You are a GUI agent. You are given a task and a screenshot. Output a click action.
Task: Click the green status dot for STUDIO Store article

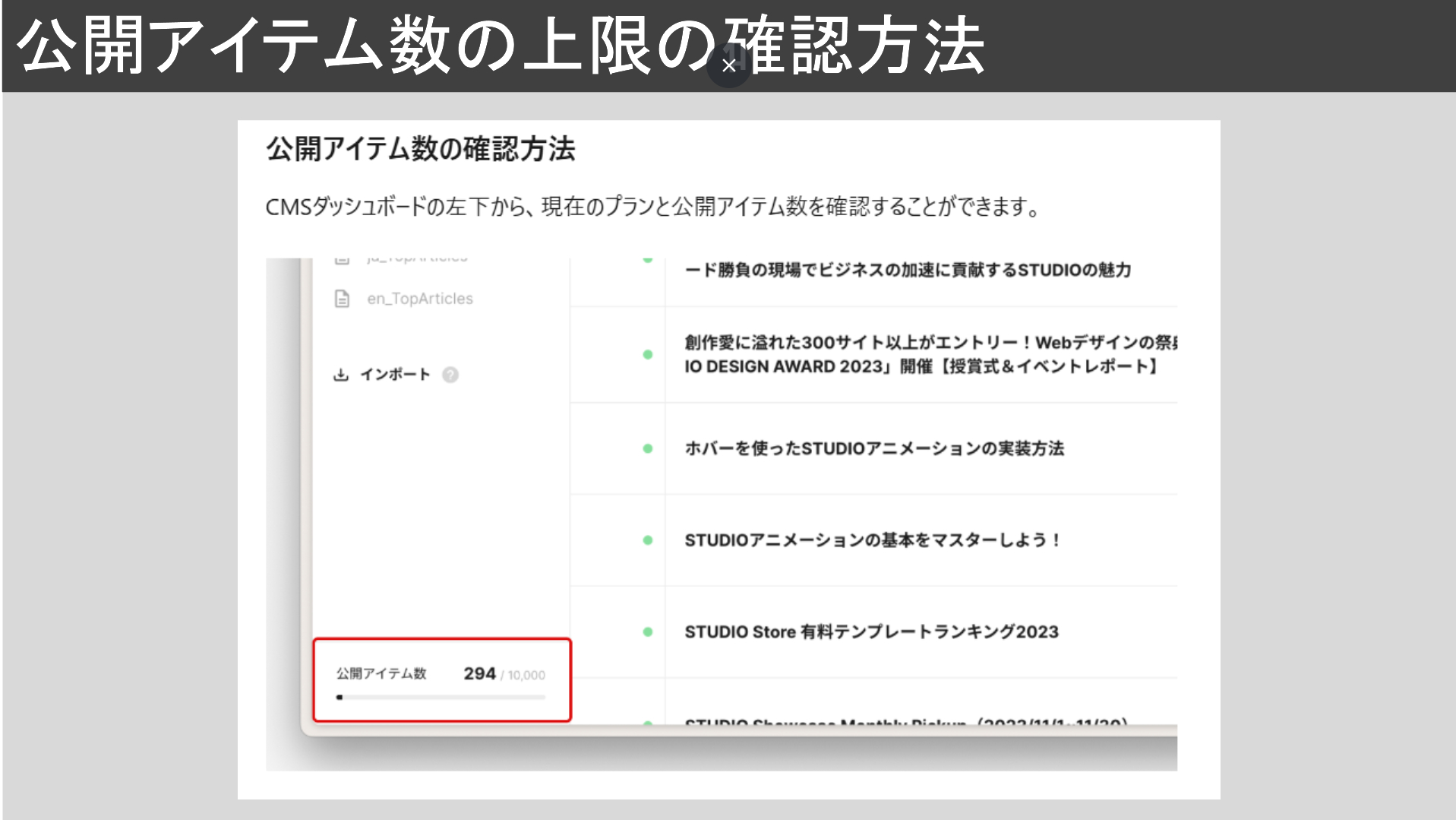pos(648,632)
